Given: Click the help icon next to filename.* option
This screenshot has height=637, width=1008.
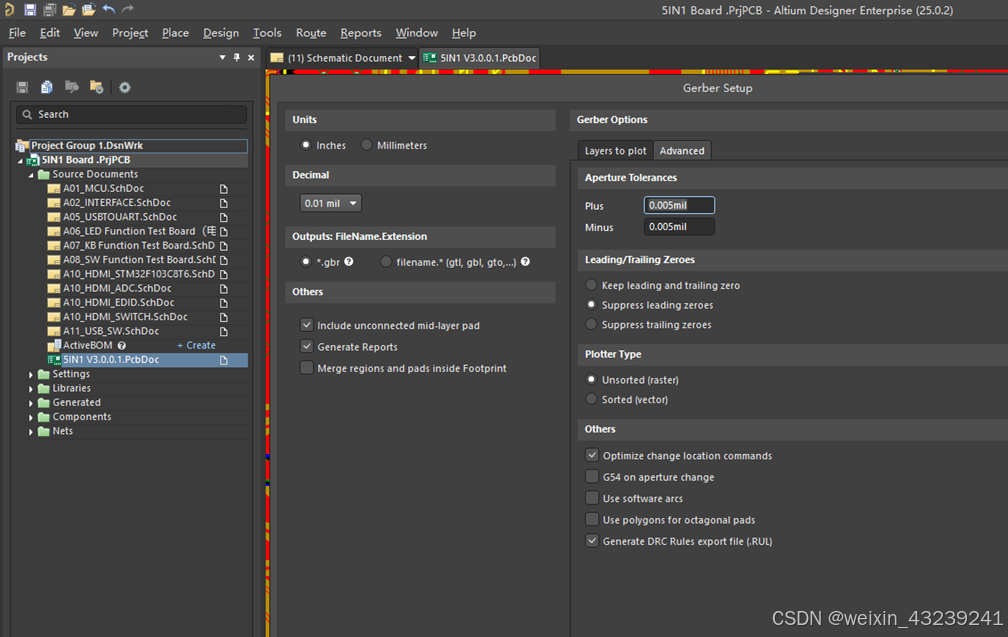Looking at the screenshot, I should pos(525,262).
